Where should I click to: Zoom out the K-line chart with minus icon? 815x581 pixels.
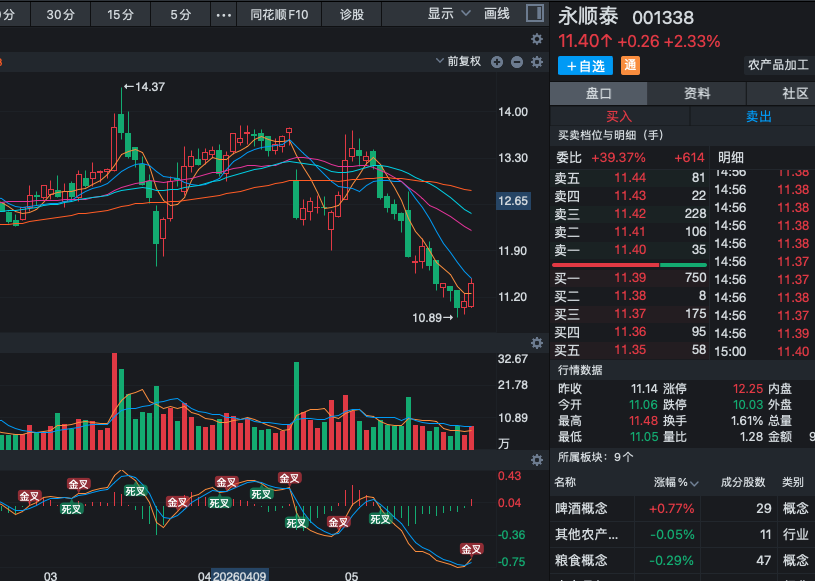[517, 62]
